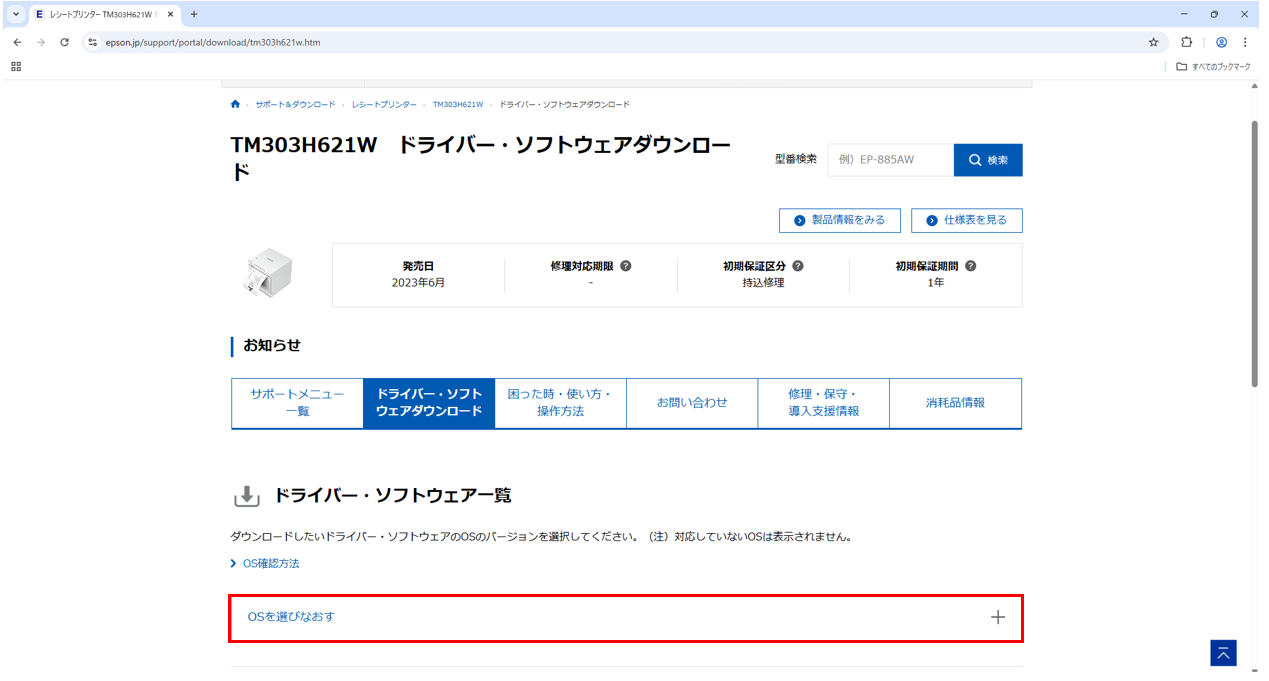Screen dimensions: 1269x681
Task: Select 修理・保守・導入支援情報 tab
Action: pos(823,403)
